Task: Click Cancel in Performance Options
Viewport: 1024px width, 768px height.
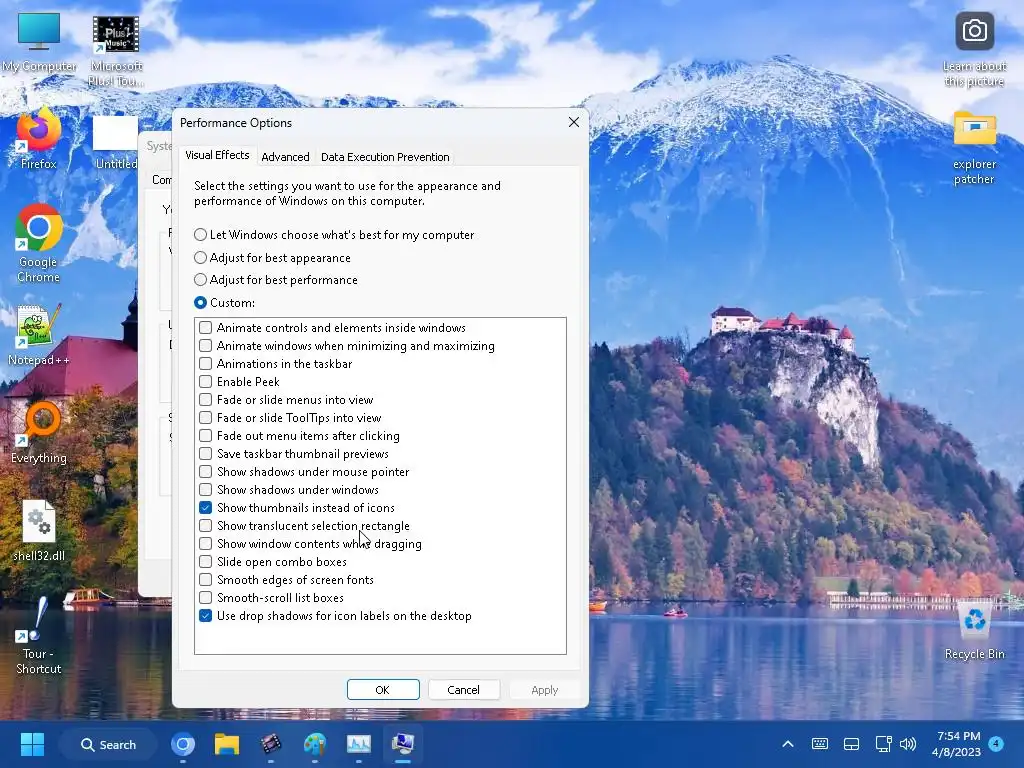Action: [x=464, y=690]
